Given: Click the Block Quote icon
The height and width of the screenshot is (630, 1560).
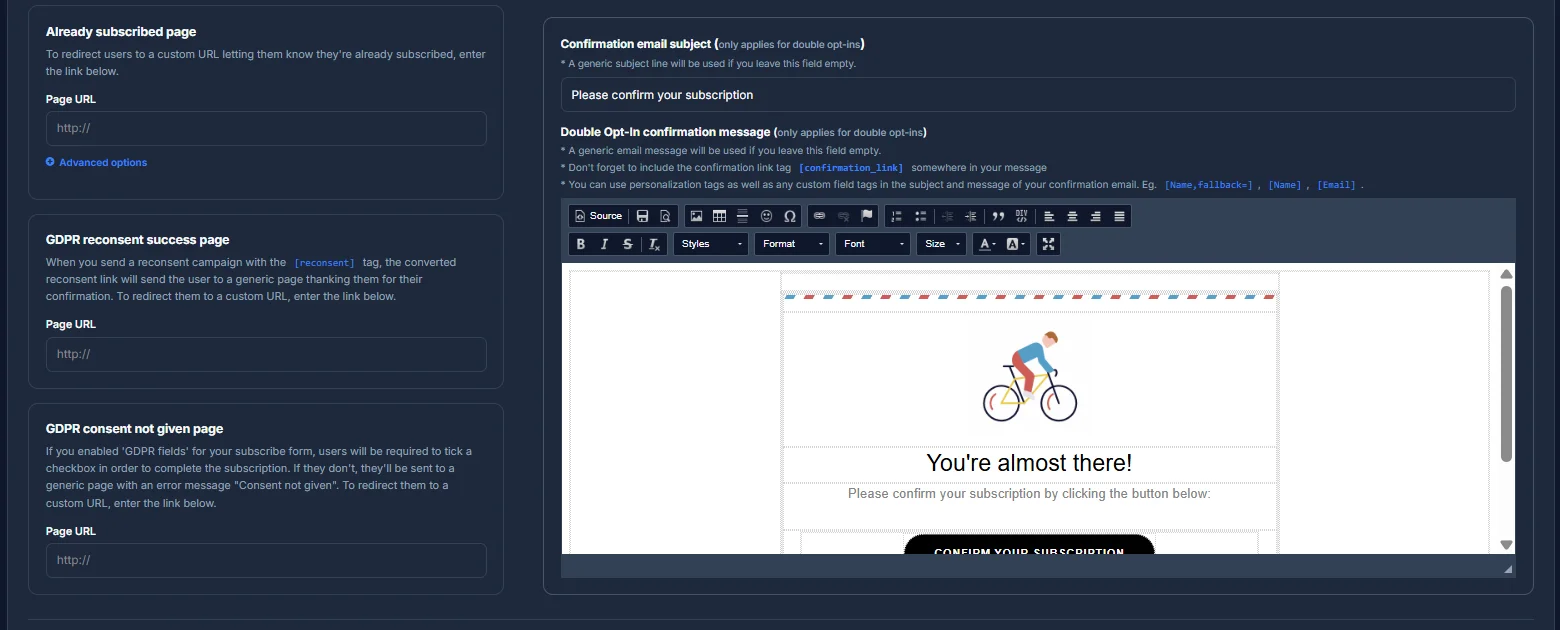Looking at the screenshot, I should [x=997, y=216].
